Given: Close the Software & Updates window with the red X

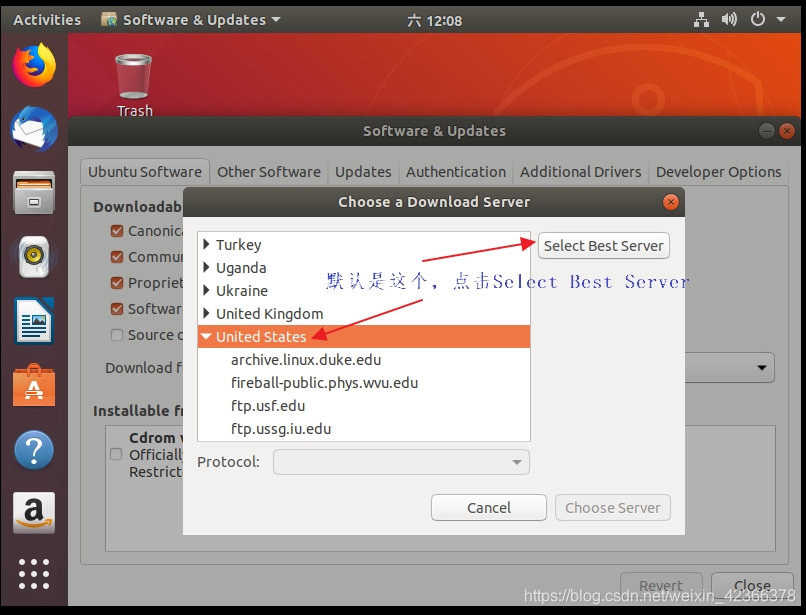Looking at the screenshot, I should 786,131.
